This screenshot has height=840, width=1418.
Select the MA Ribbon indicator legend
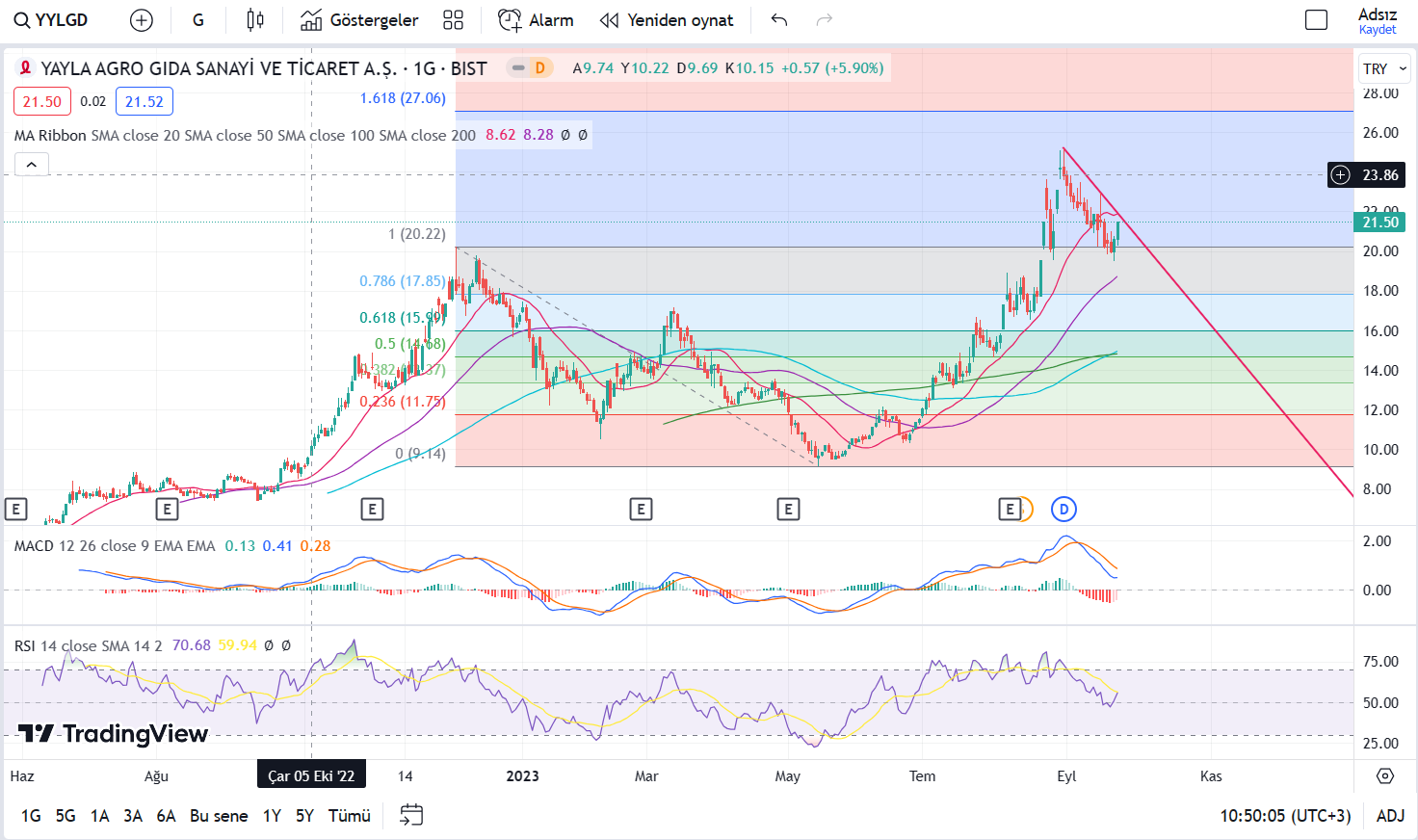coord(50,136)
